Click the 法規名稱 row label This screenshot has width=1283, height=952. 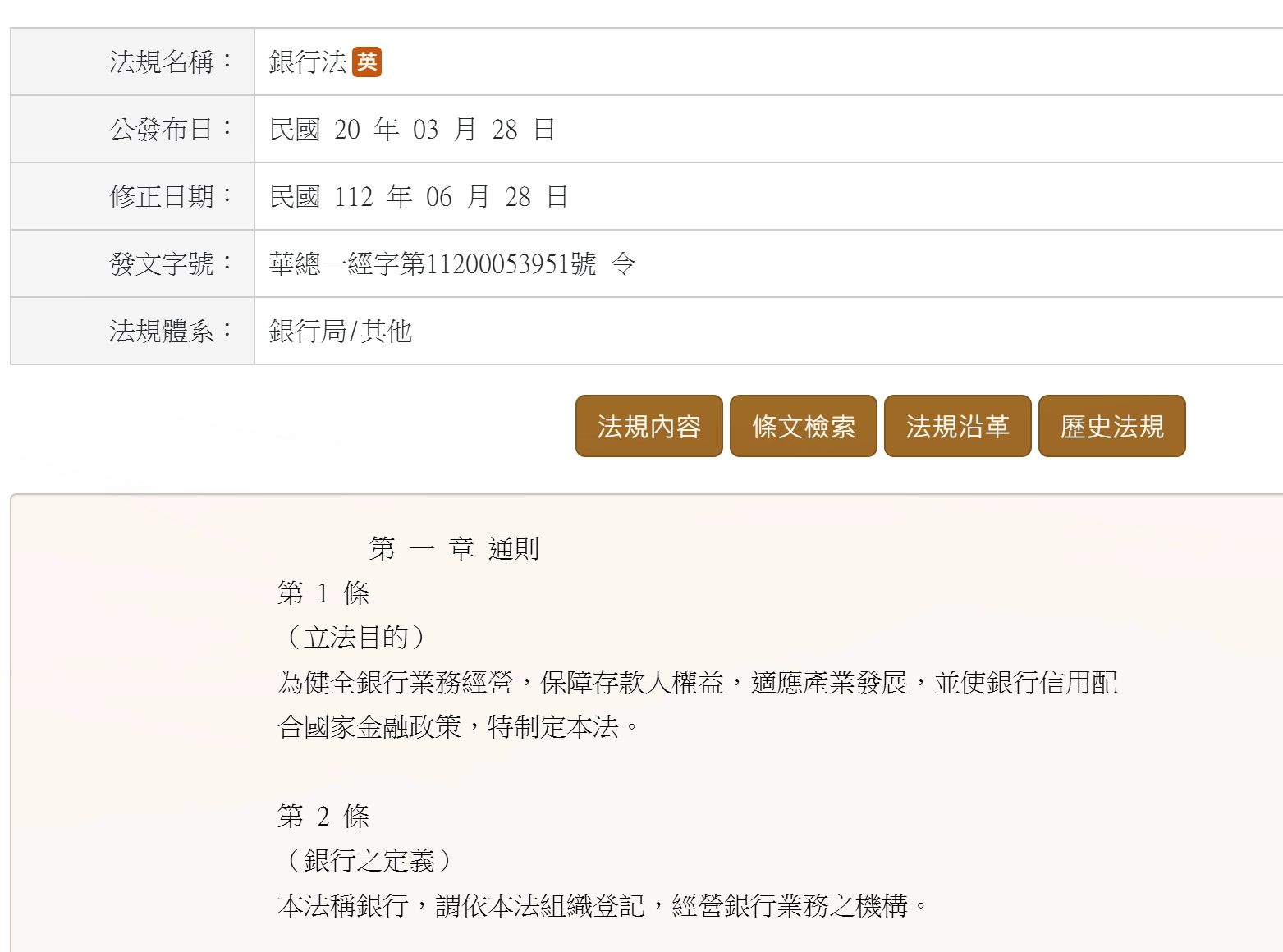[171, 62]
